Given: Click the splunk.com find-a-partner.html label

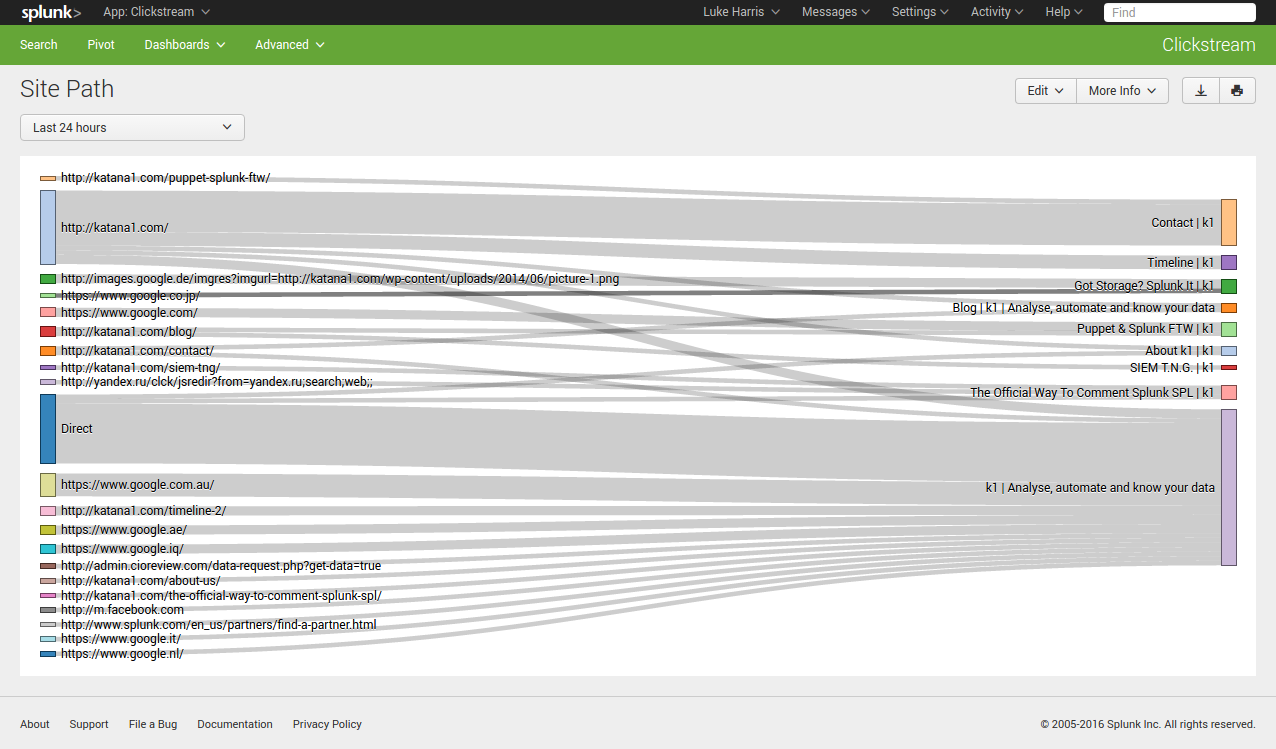Looking at the screenshot, I should pyautogui.click(x=218, y=625).
